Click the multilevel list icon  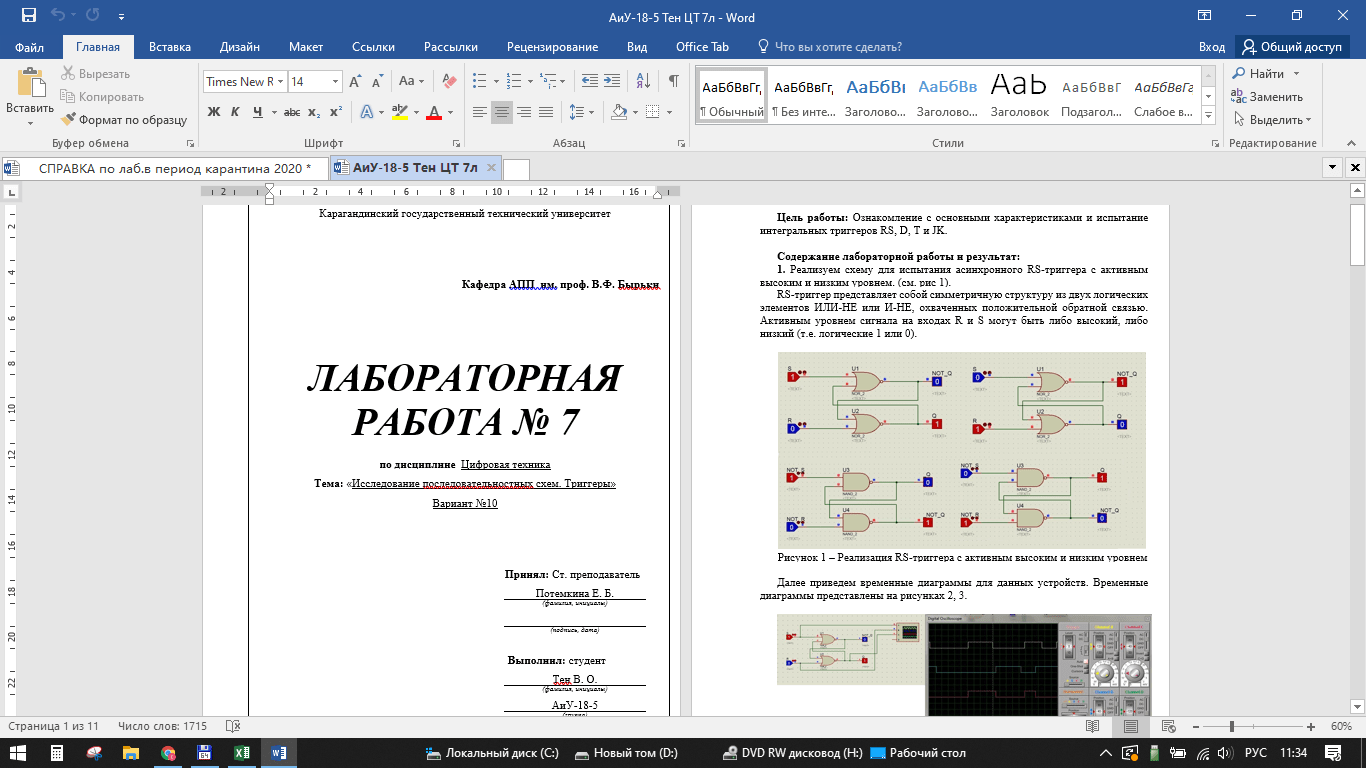(546, 82)
